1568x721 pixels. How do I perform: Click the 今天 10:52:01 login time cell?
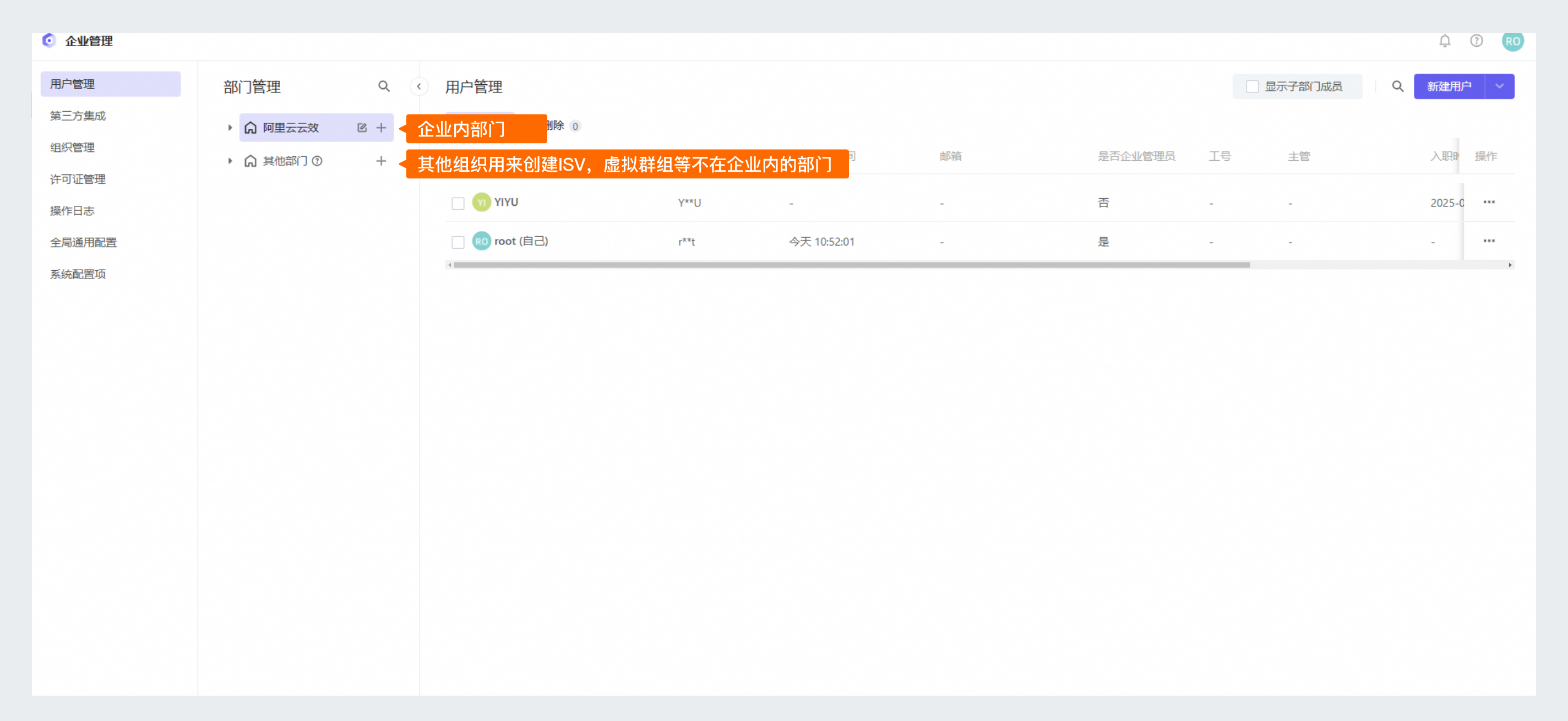(x=822, y=242)
